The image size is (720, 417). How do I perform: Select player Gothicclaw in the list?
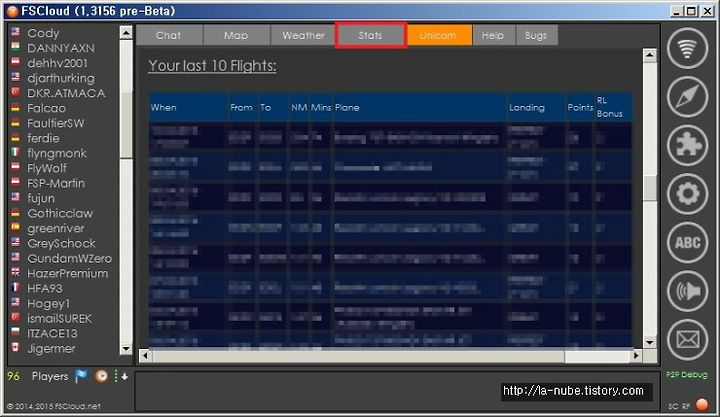pyautogui.click(x=60, y=214)
